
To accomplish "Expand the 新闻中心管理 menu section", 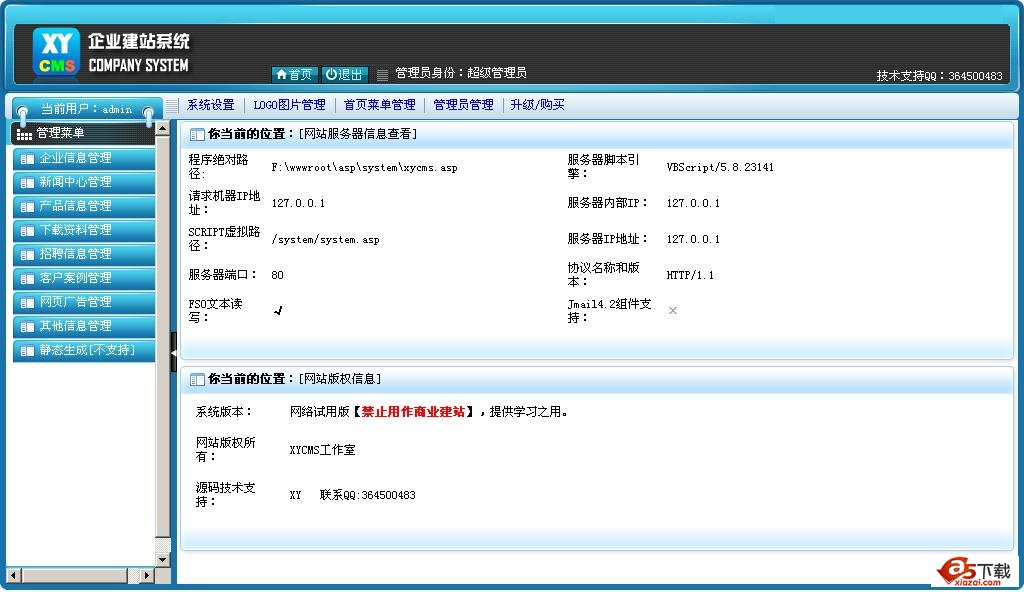I will [x=75, y=182].
